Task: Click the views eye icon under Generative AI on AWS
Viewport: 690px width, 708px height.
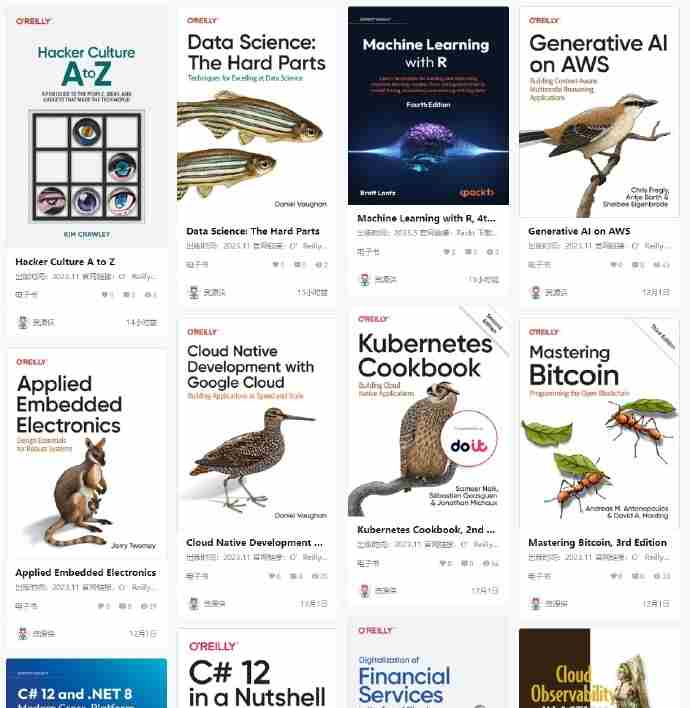Action: click(x=656, y=265)
